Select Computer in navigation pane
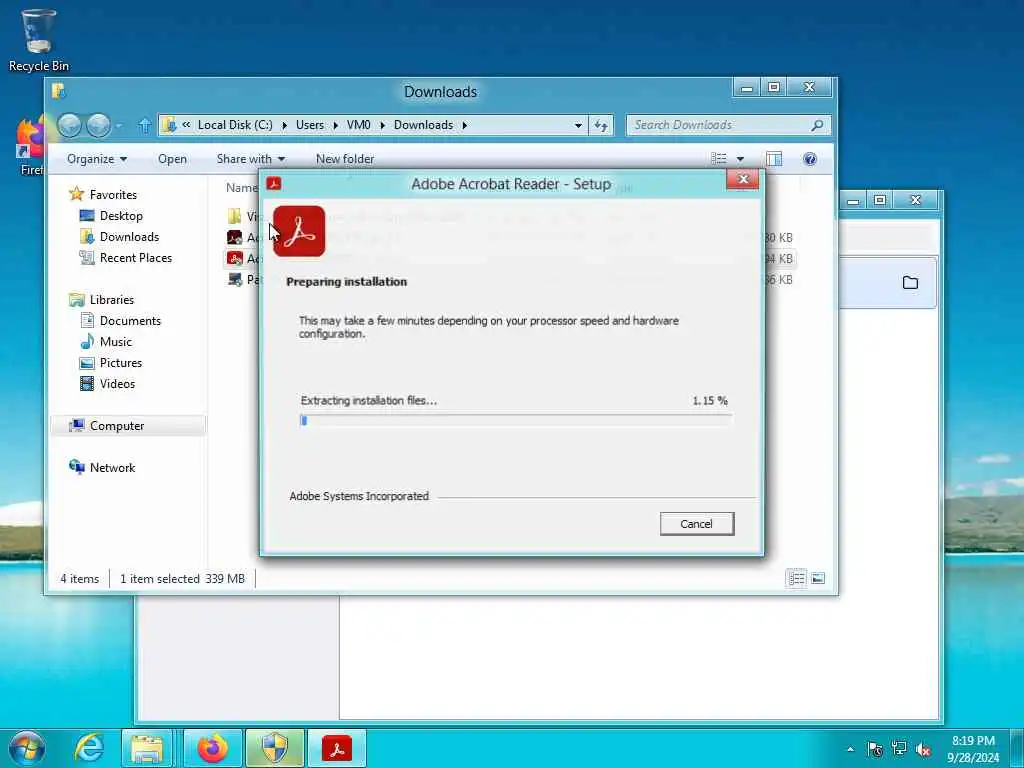Image resolution: width=1024 pixels, height=768 pixels. point(117,426)
